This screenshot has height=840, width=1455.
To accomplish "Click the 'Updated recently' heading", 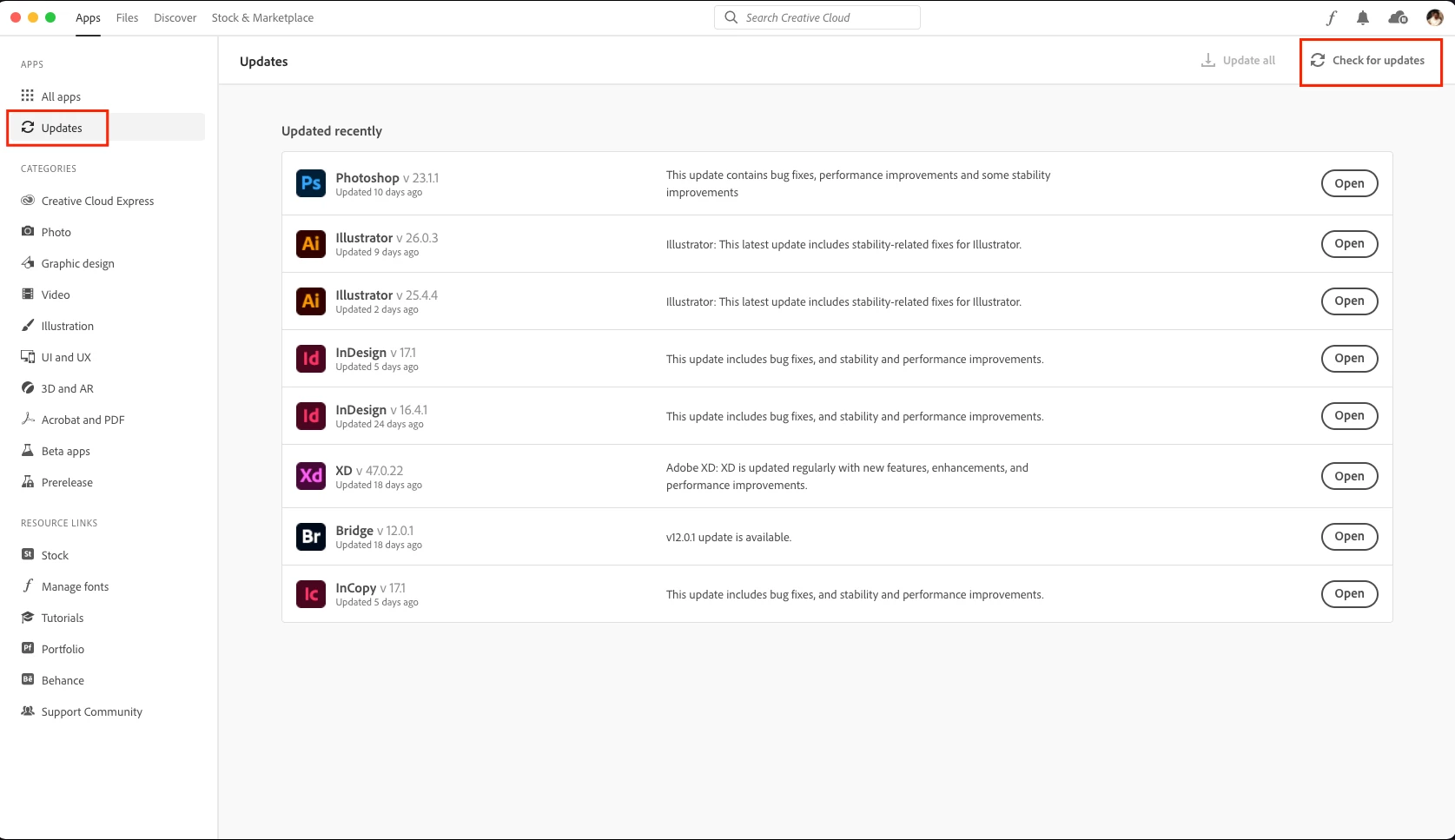I will [x=332, y=131].
